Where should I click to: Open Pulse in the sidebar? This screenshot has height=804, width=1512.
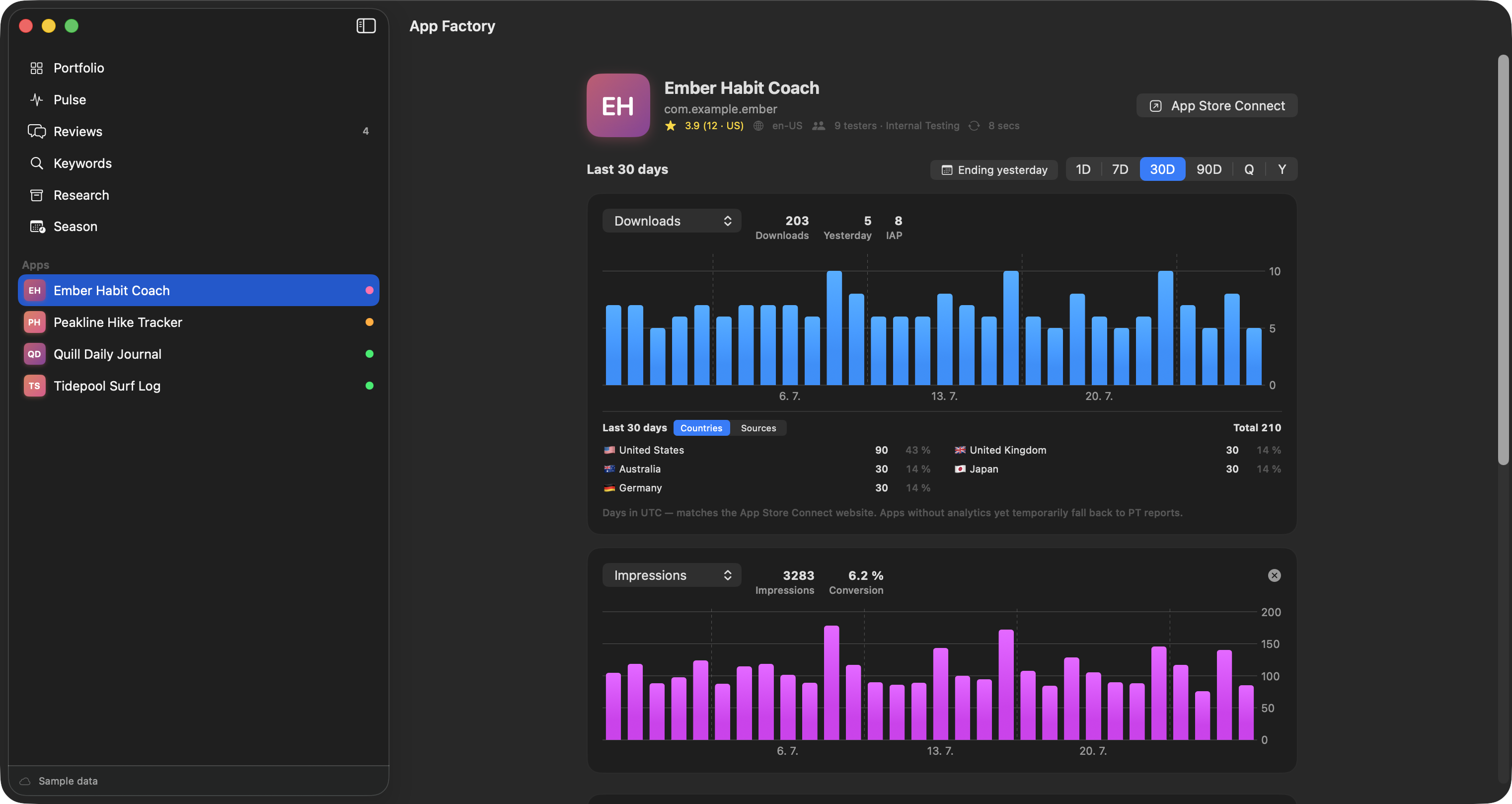[198, 100]
